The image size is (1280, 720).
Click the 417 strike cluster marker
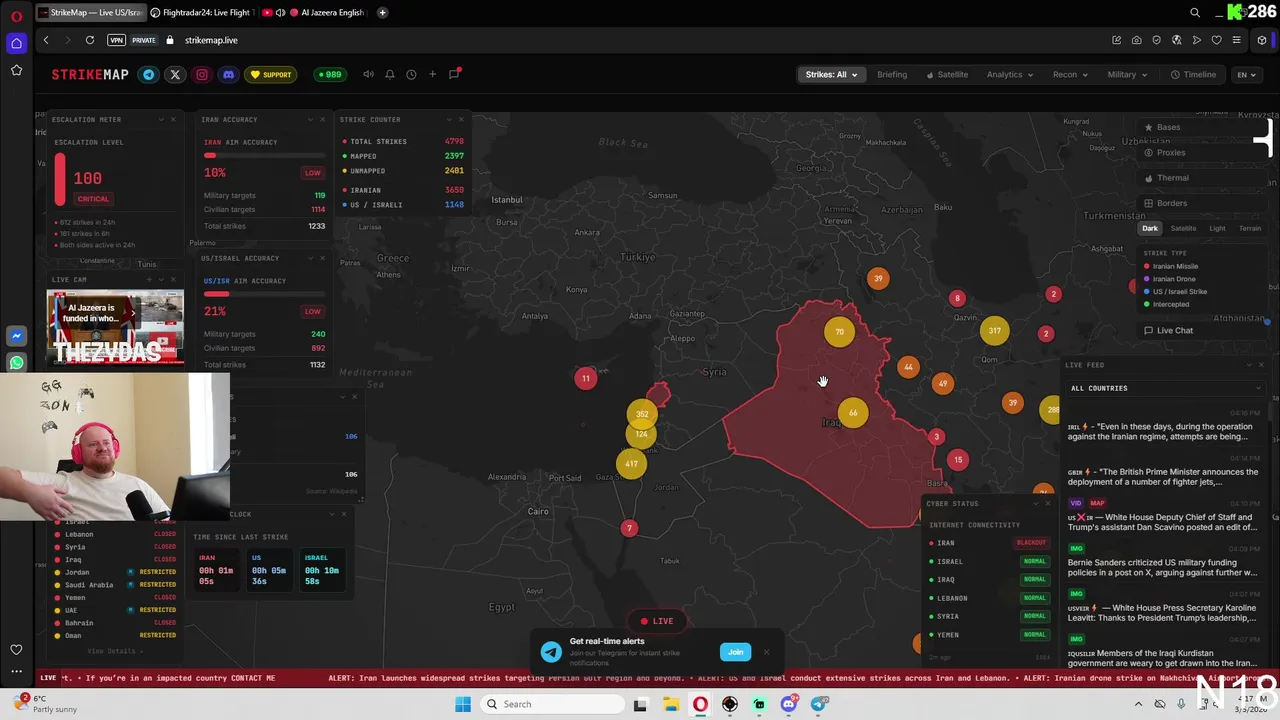631,463
